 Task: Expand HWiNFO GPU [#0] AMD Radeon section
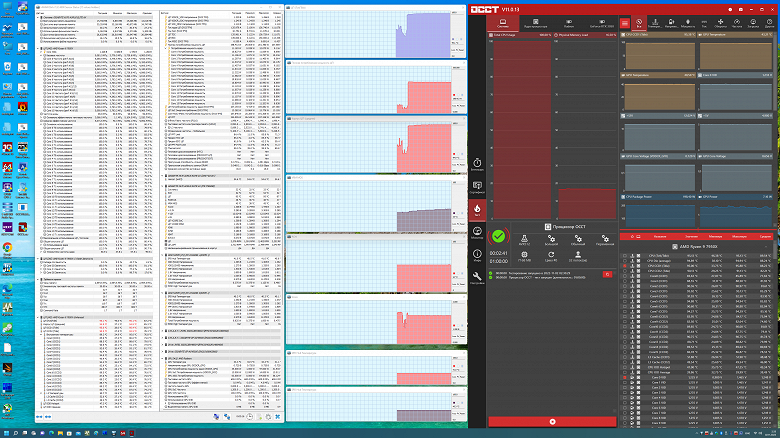click(163, 358)
